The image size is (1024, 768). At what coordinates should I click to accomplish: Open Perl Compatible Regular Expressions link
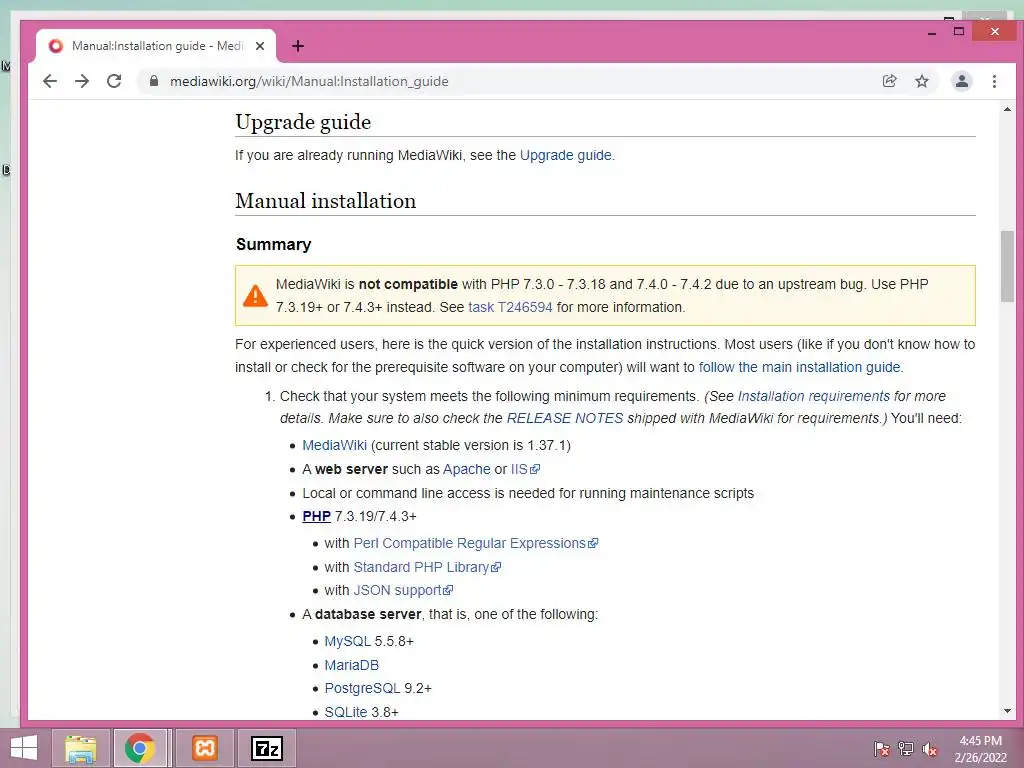pyautogui.click(x=475, y=543)
